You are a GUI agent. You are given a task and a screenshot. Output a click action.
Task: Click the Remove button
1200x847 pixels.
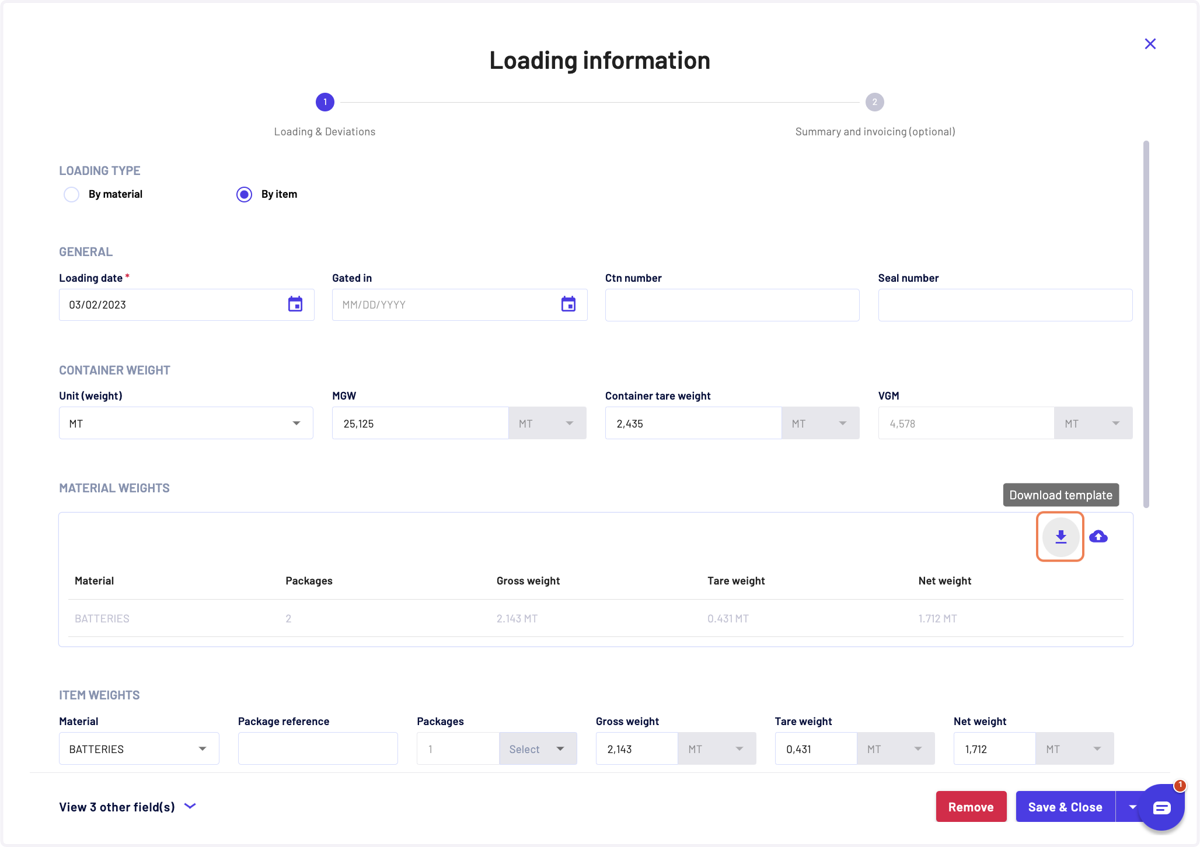(x=971, y=807)
